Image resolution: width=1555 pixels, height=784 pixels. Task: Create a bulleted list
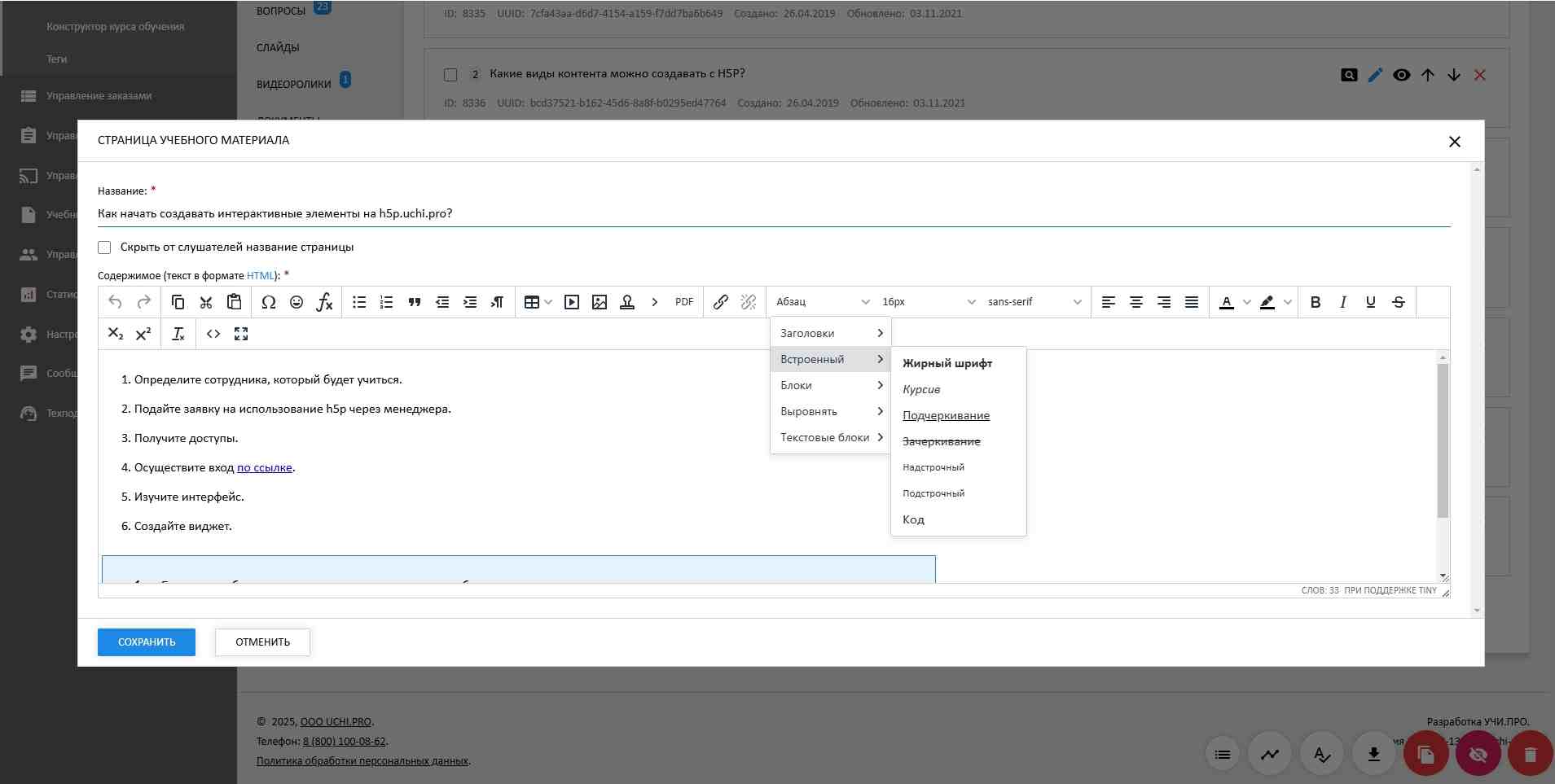coord(359,302)
